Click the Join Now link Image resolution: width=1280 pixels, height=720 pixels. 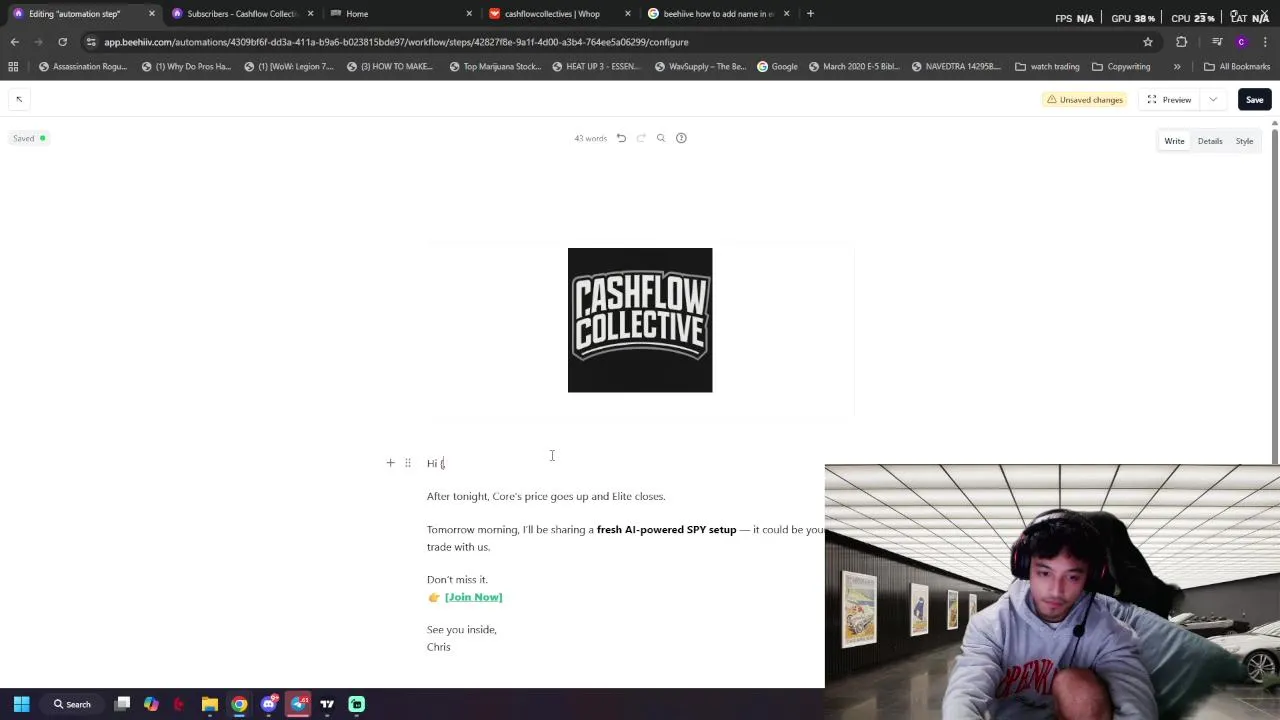click(x=473, y=597)
